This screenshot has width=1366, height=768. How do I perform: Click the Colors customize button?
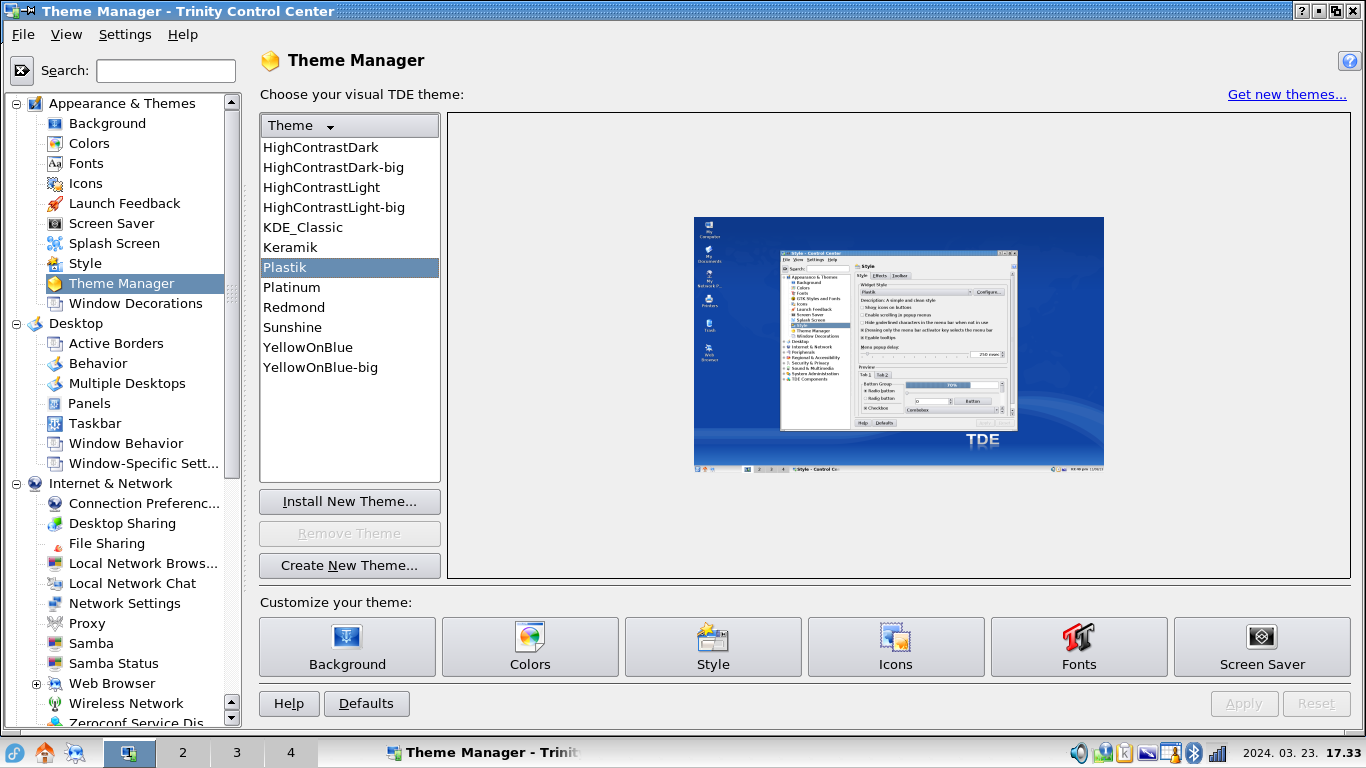tap(530, 647)
